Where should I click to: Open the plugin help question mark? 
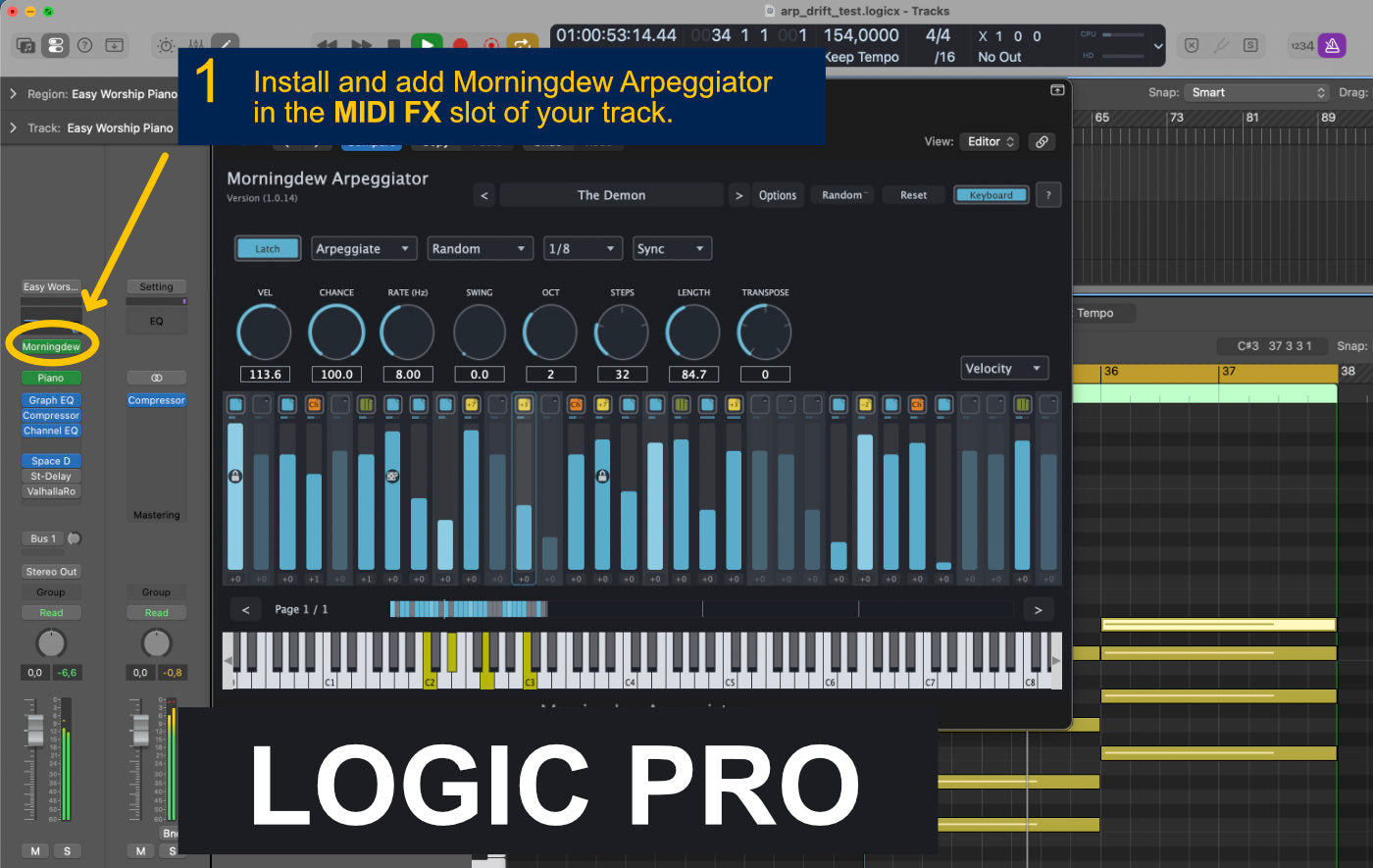coord(1048,195)
